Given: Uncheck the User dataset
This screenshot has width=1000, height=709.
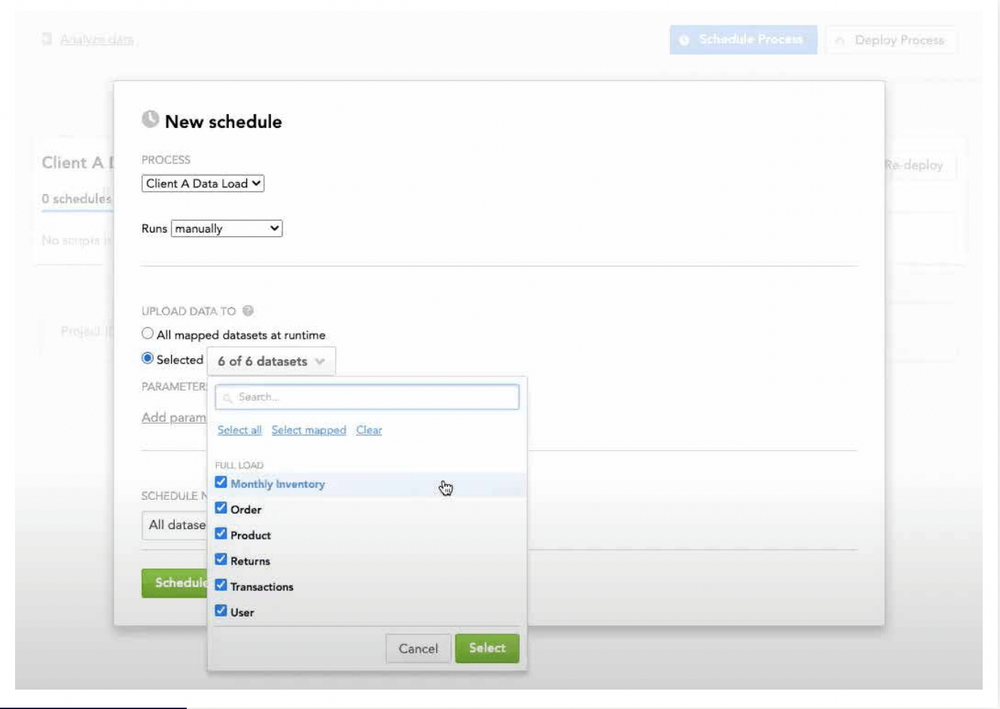Looking at the screenshot, I should coord(221,612).
